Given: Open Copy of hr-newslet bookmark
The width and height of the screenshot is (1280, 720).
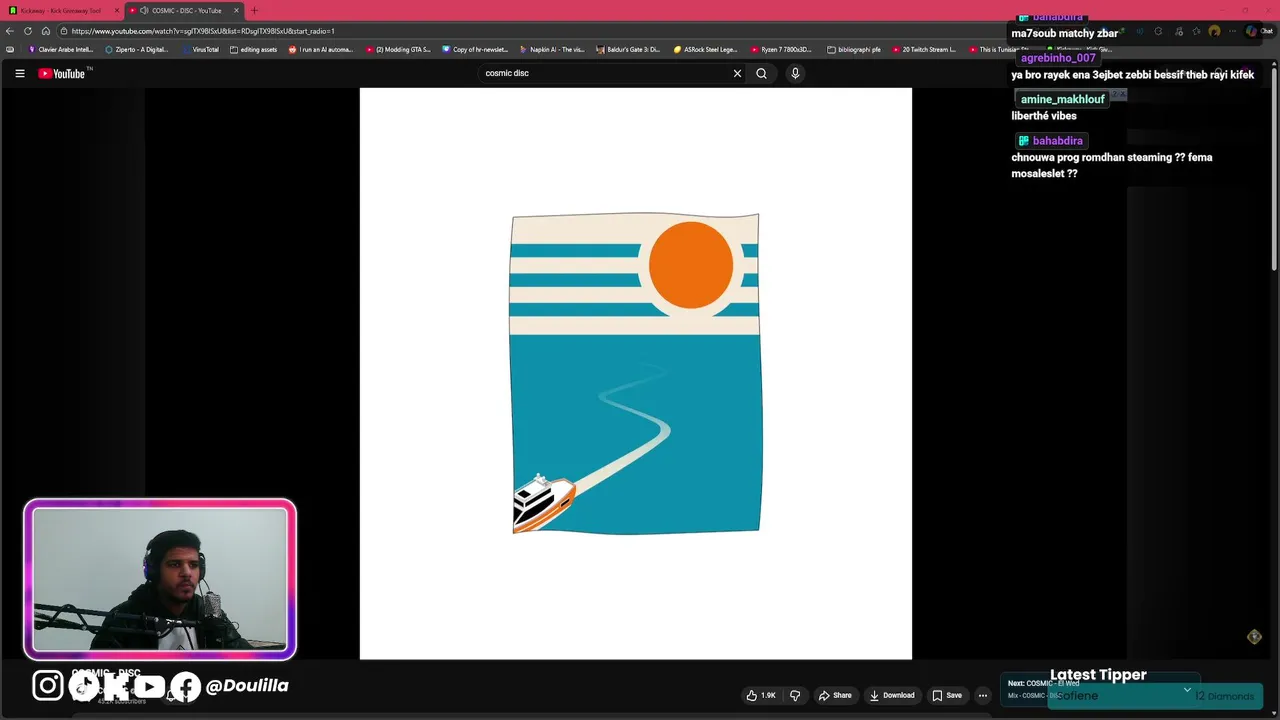Looking at the screenshot, I should [475, 49].
